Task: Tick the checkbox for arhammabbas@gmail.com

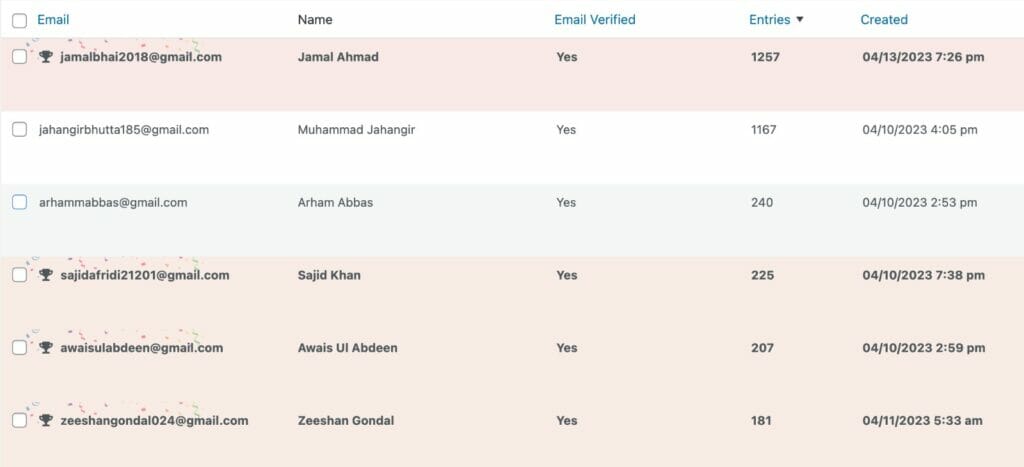Action: point(20,202)
